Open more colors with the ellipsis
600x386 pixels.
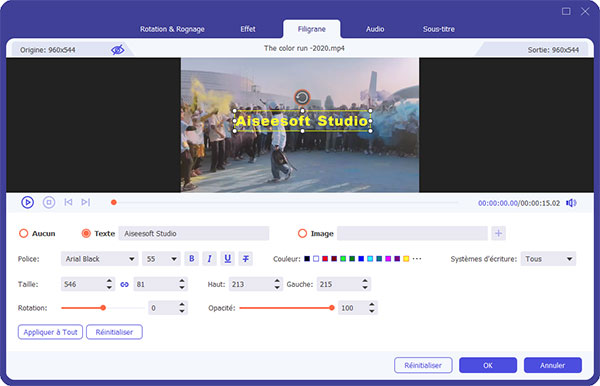tap(417, 259)
